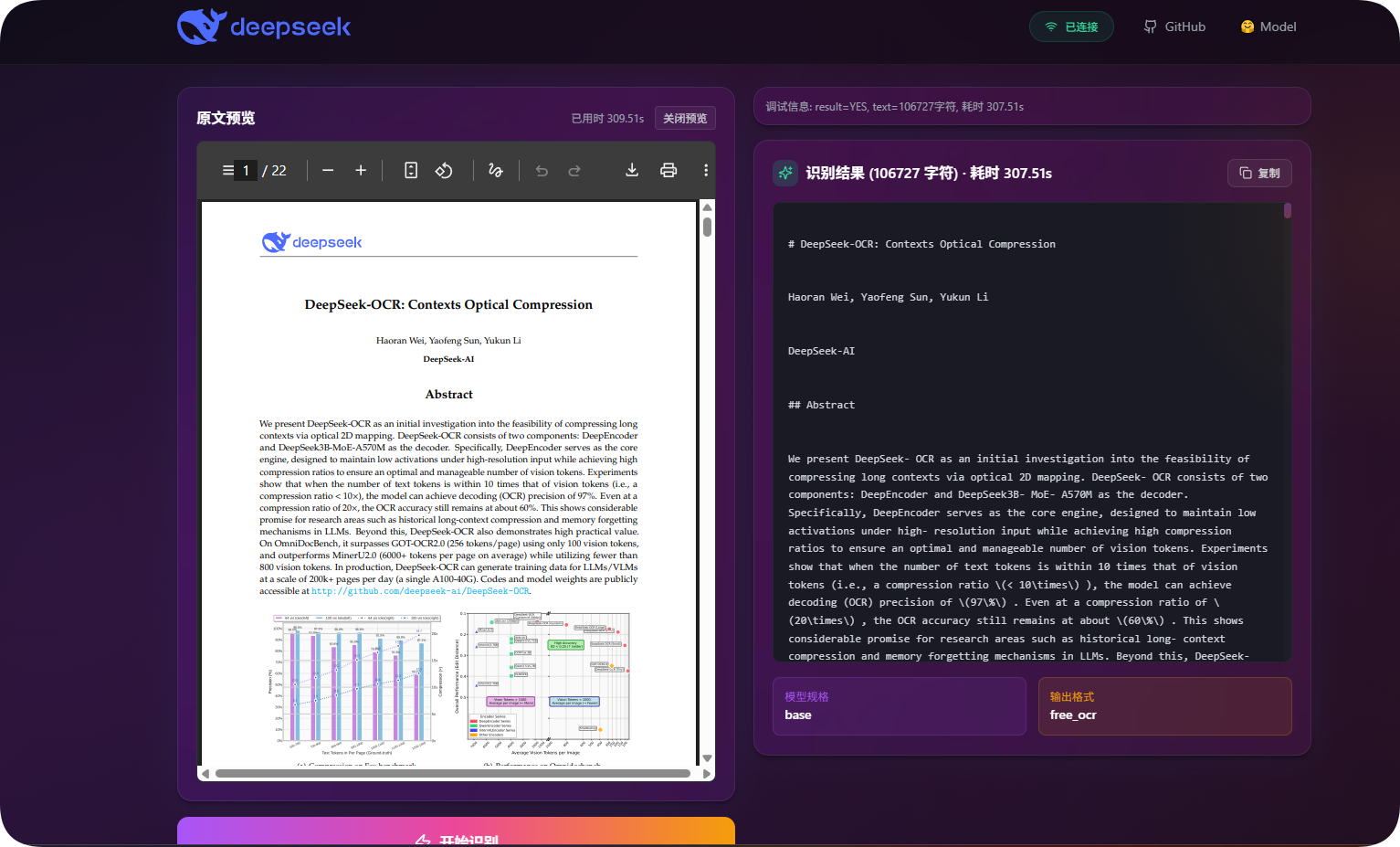Click the fit to page icon

[x=411, y=170]
